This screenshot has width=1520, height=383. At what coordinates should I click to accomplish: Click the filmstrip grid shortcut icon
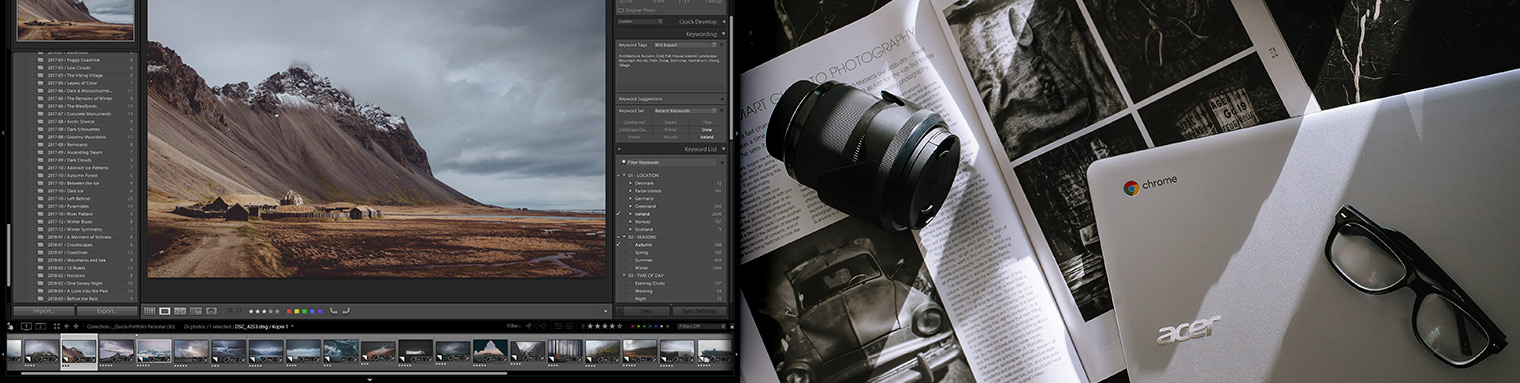[57, 326]
